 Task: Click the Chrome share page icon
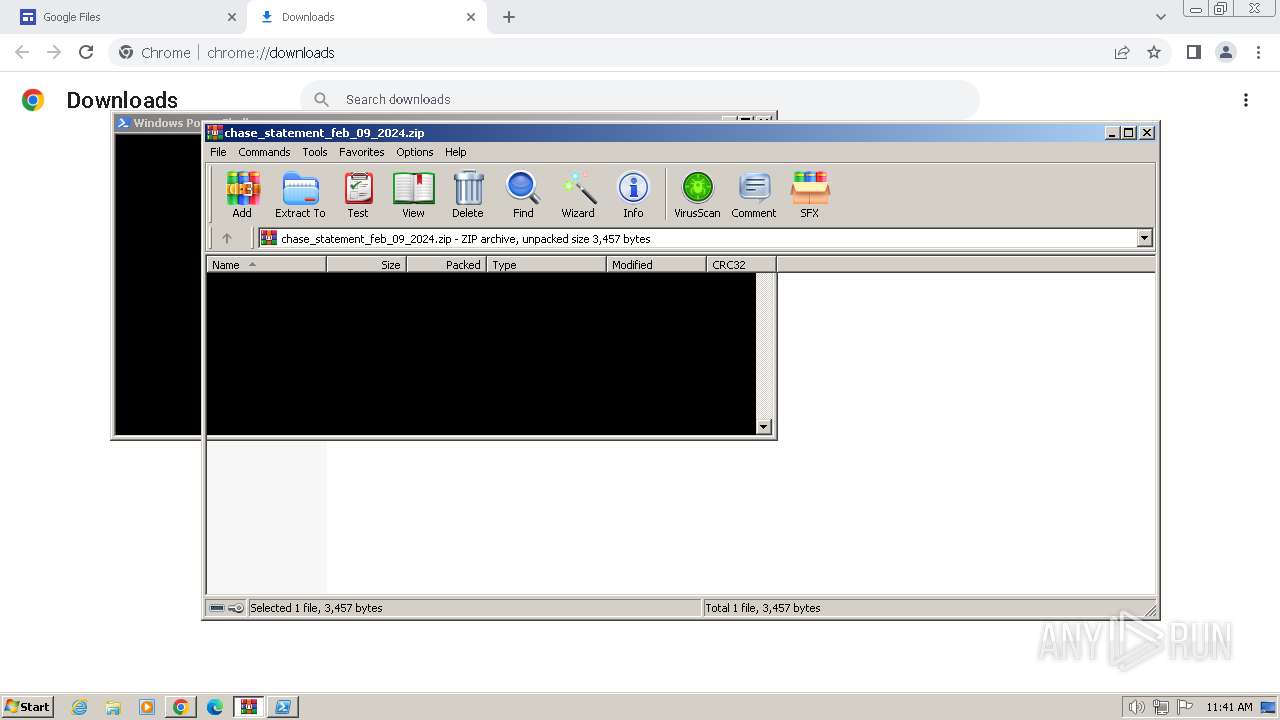(1122, 52)
